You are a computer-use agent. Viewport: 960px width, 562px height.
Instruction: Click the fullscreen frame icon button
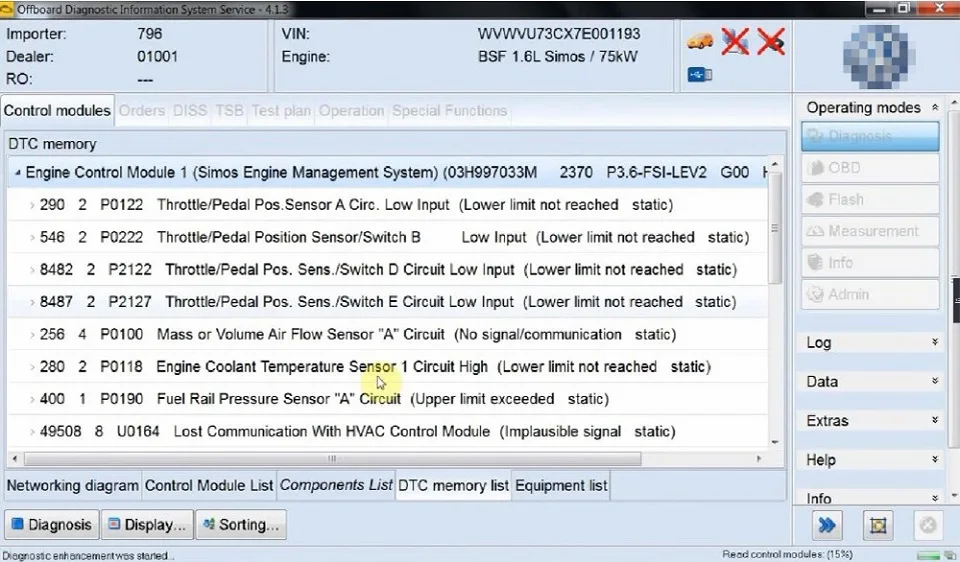point(878,525)
